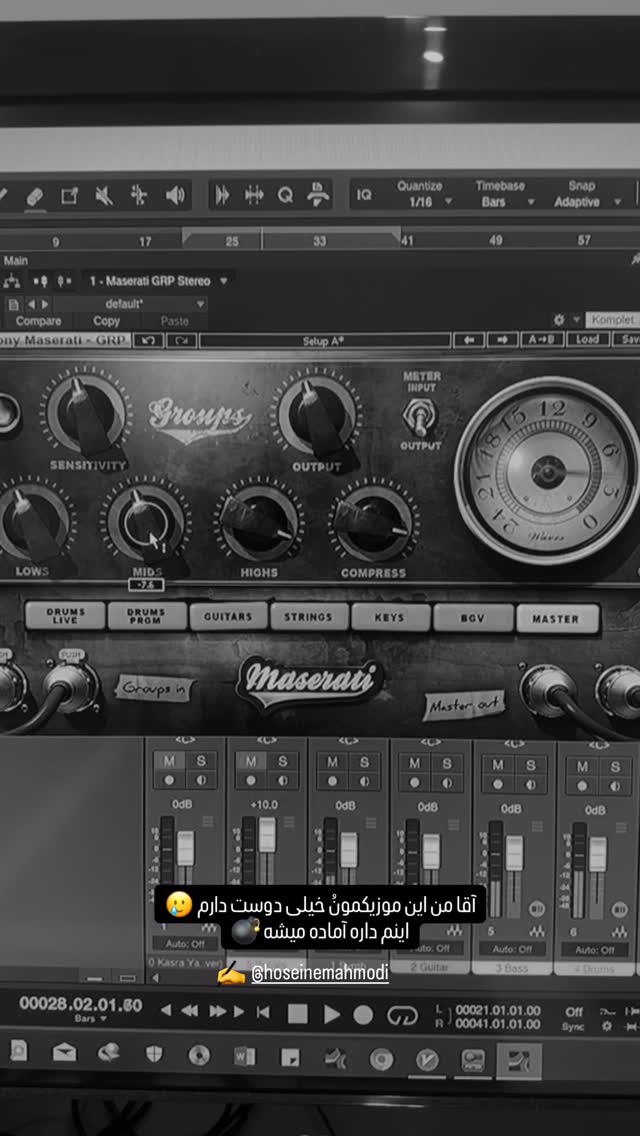
Task: Mute the channel showing +10.0
Action: click(251, 761)
